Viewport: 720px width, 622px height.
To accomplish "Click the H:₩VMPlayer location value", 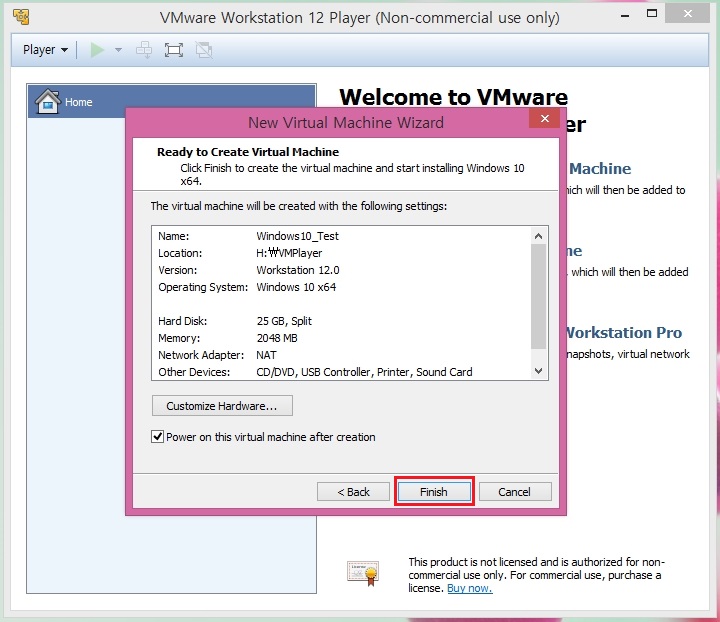I will (289, 253).
